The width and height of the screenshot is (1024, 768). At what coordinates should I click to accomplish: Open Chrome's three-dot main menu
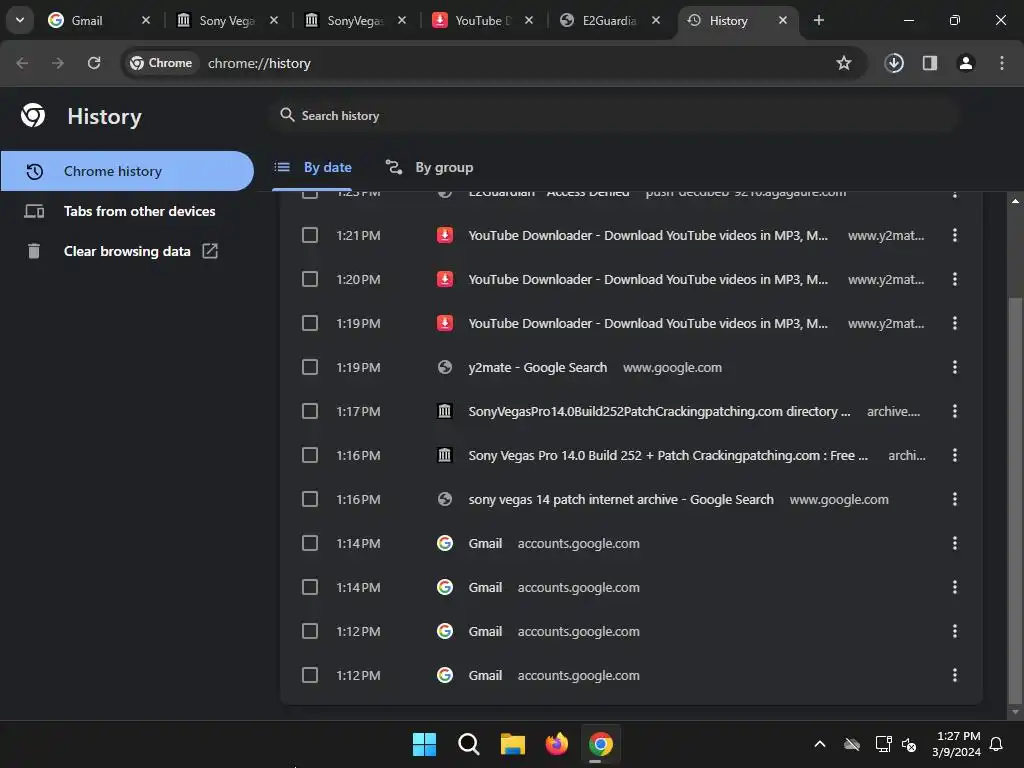pos(1002,63)
